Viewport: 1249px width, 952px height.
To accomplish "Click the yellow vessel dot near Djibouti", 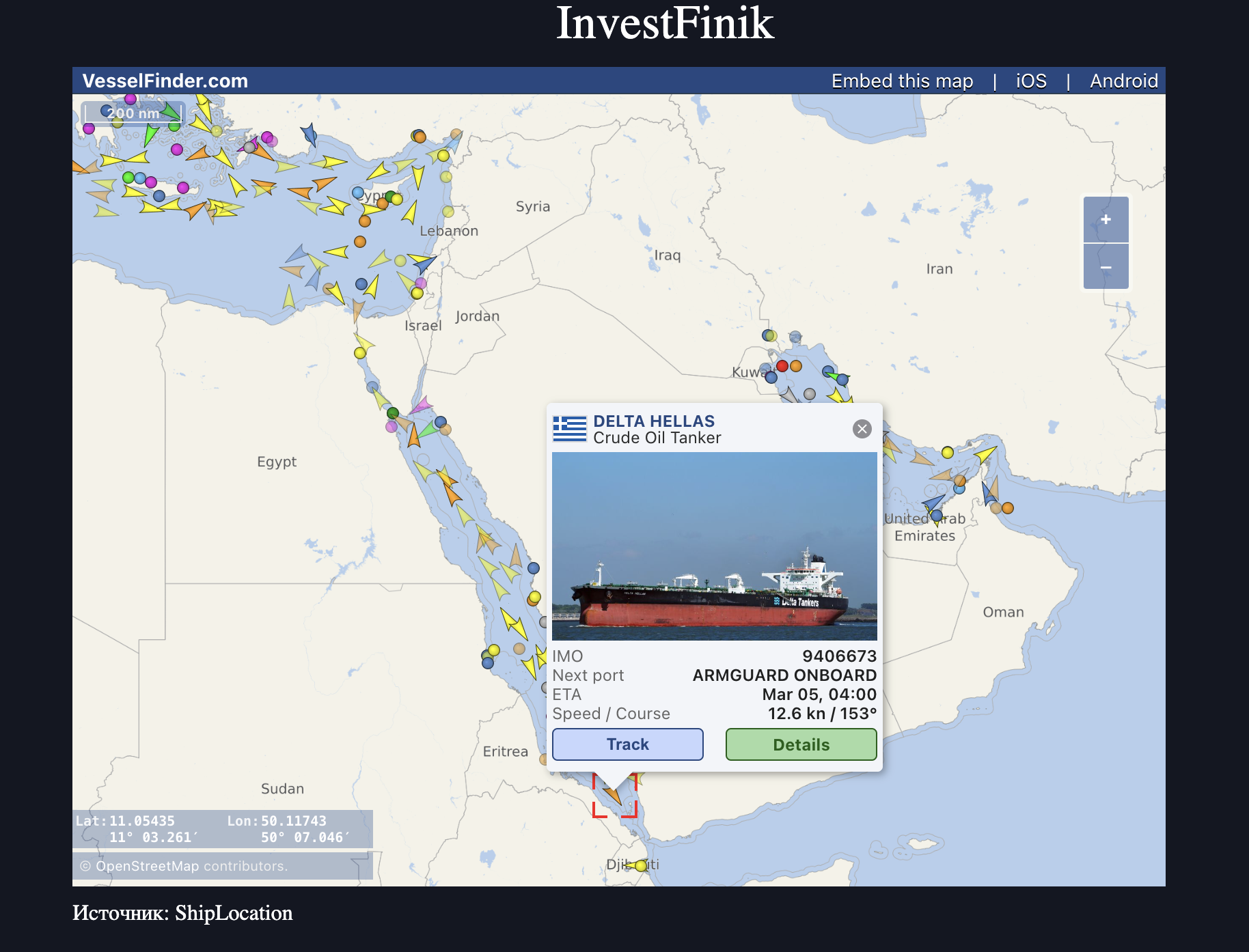I will [x=641, y=866].
